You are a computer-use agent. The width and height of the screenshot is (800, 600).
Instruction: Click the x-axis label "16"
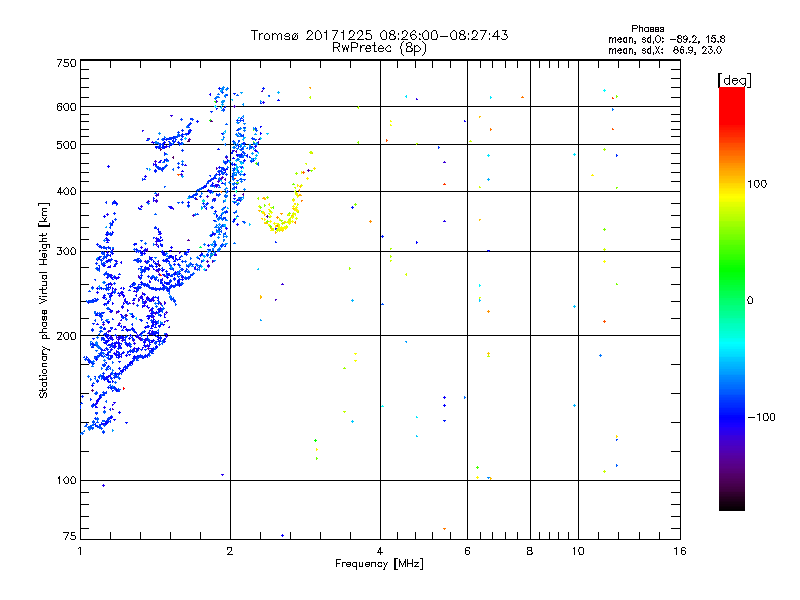680,551
